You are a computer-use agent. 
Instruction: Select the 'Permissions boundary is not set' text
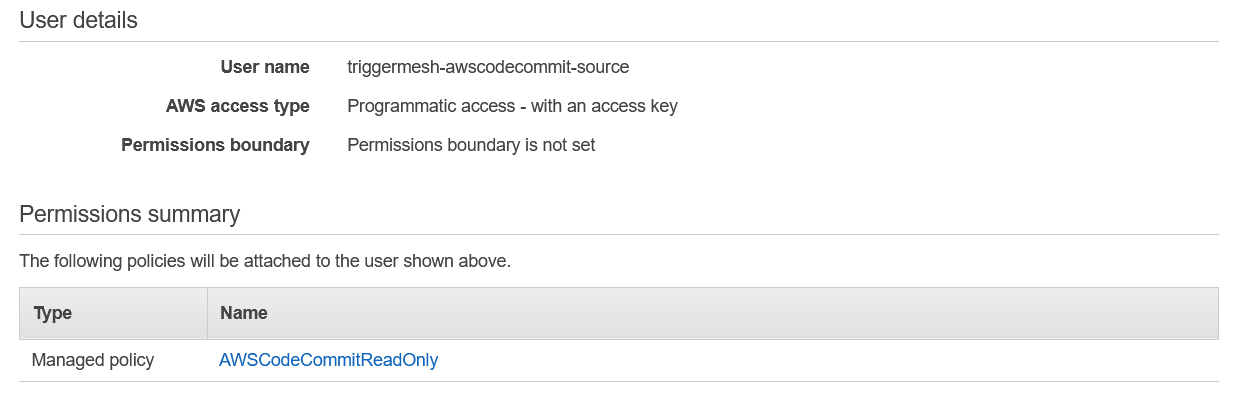click(x=471, y=145)
